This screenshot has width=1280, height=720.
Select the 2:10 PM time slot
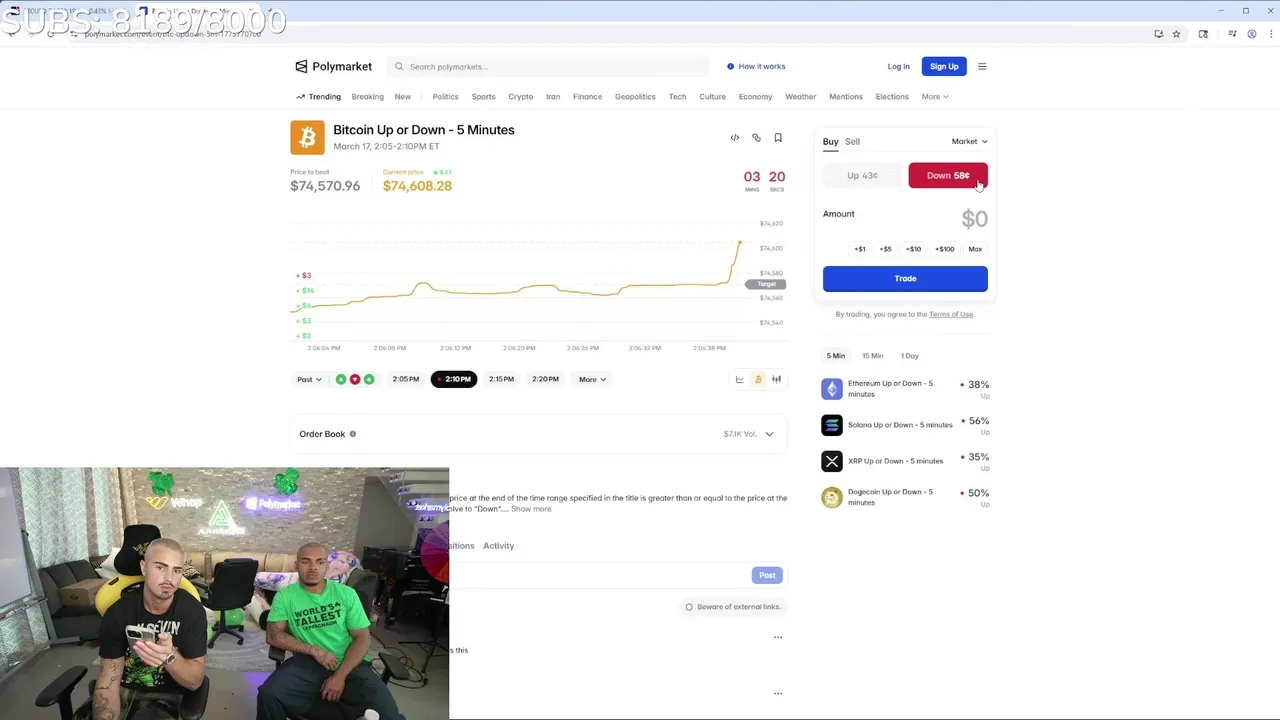[454, 379]
